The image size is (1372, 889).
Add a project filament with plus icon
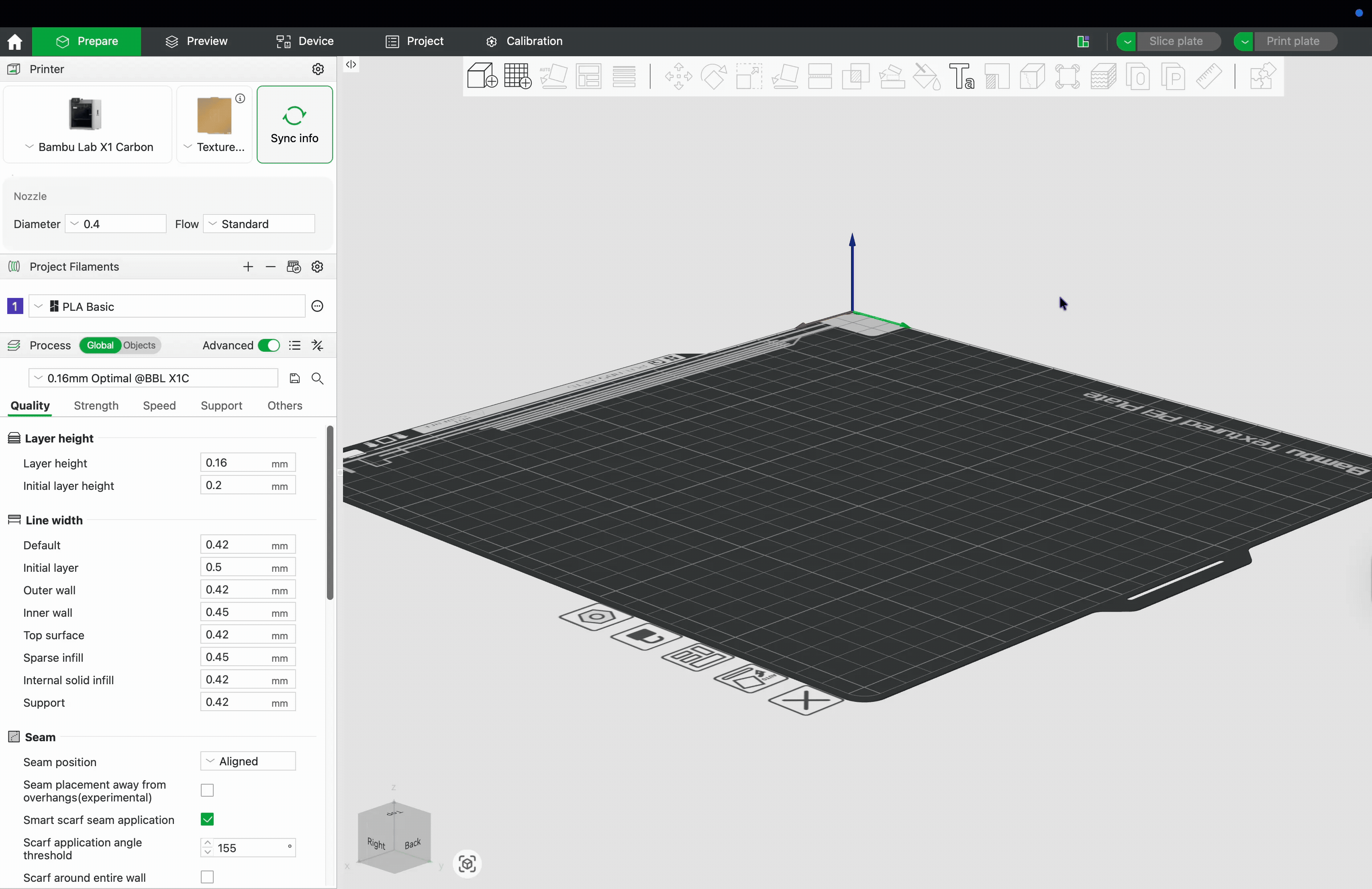[x=248, y=267]
